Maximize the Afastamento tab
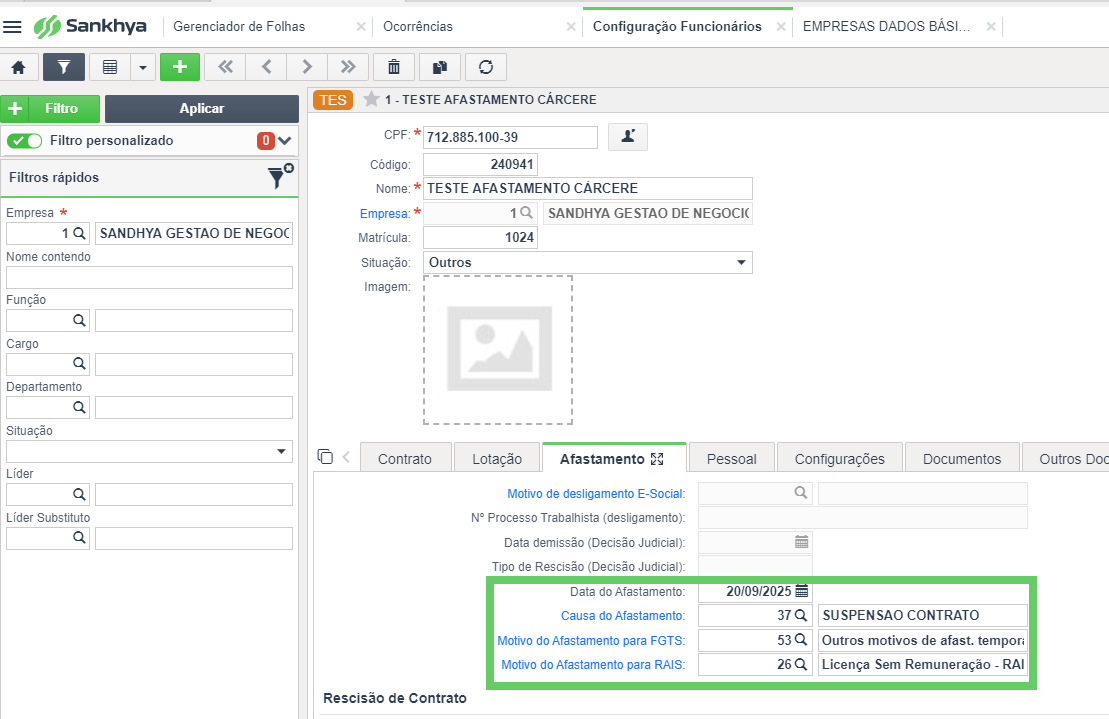The height and width of the screenshot is (719, 1109). point(657,459)
